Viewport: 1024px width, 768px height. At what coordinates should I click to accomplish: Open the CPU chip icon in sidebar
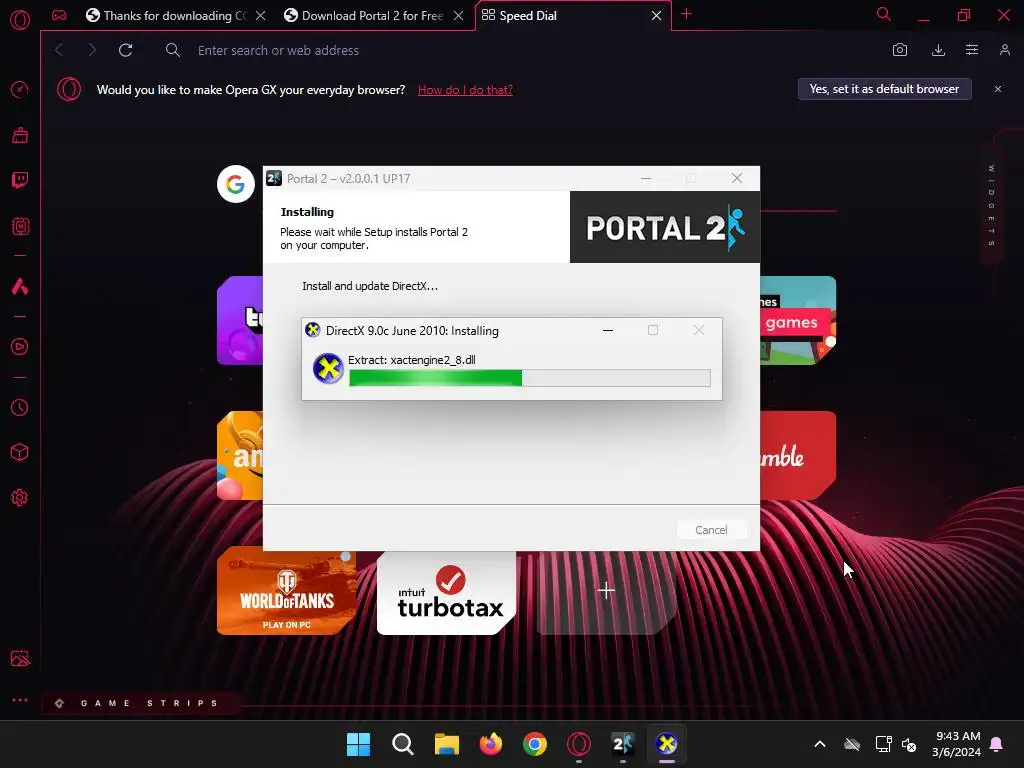(20, 226)
